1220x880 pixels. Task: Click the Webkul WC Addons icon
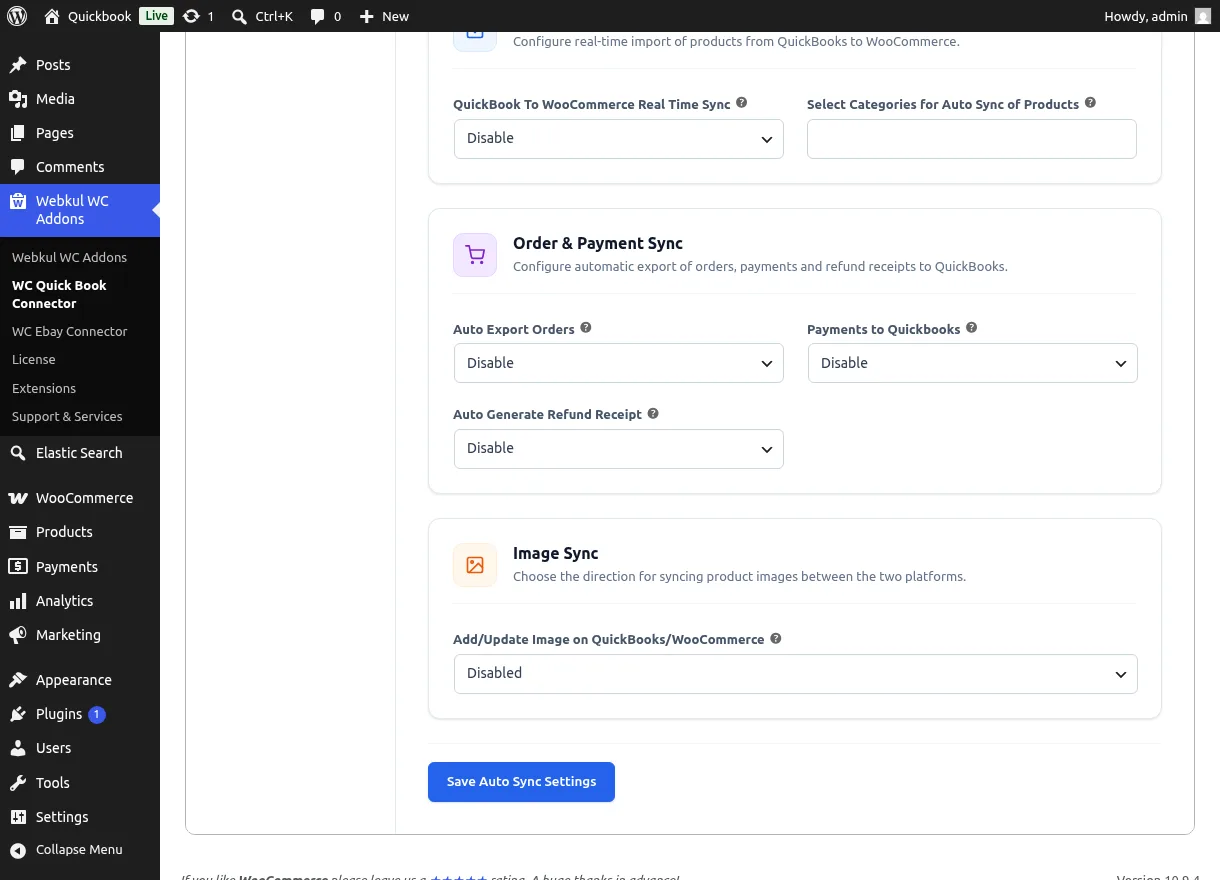tap(18, 201)
